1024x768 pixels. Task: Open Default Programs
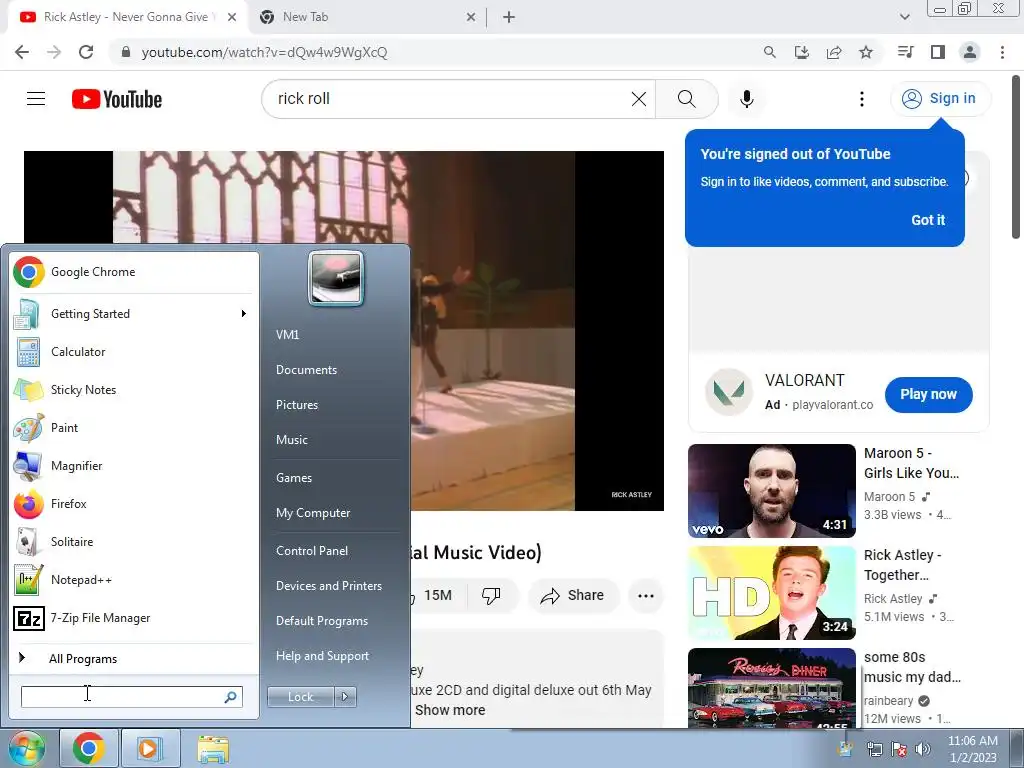pos(322,621)
